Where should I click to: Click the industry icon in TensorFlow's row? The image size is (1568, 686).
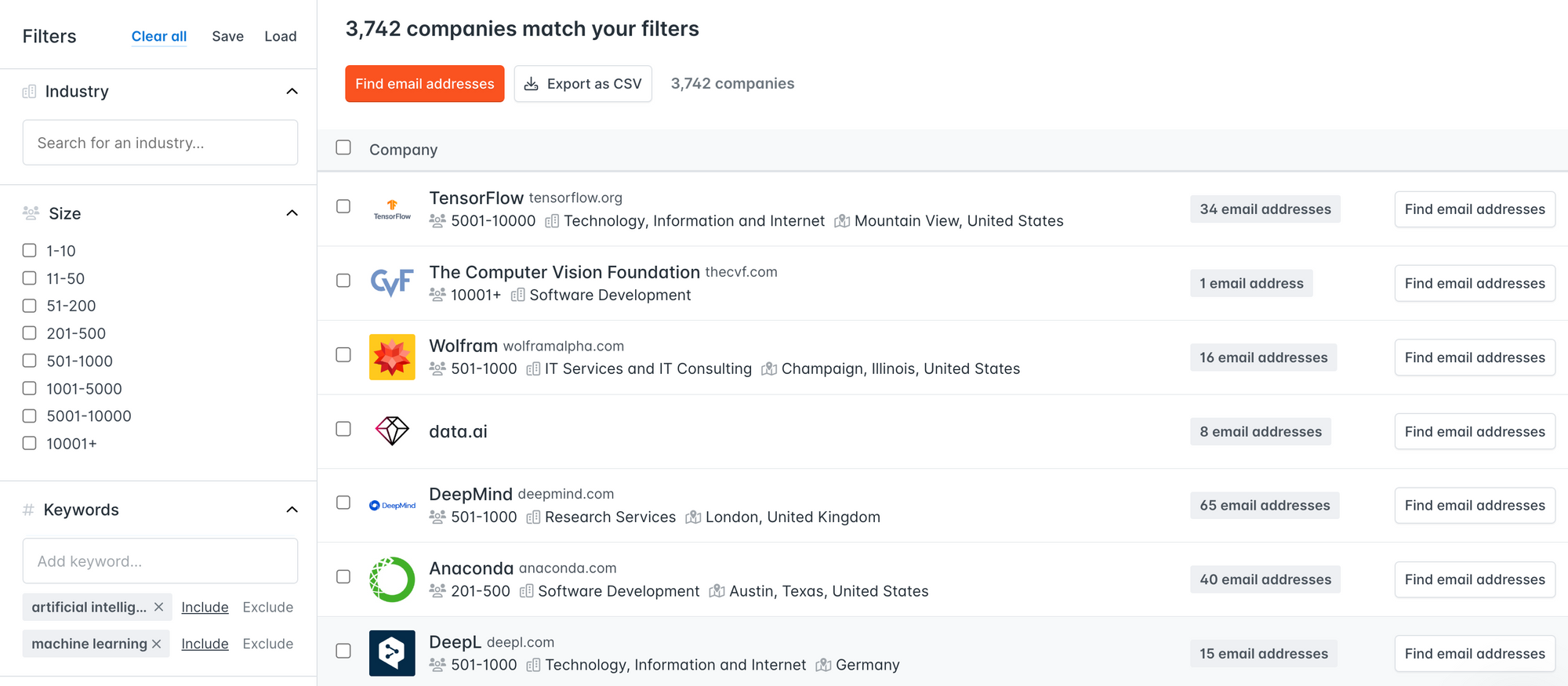pos(552,221)
